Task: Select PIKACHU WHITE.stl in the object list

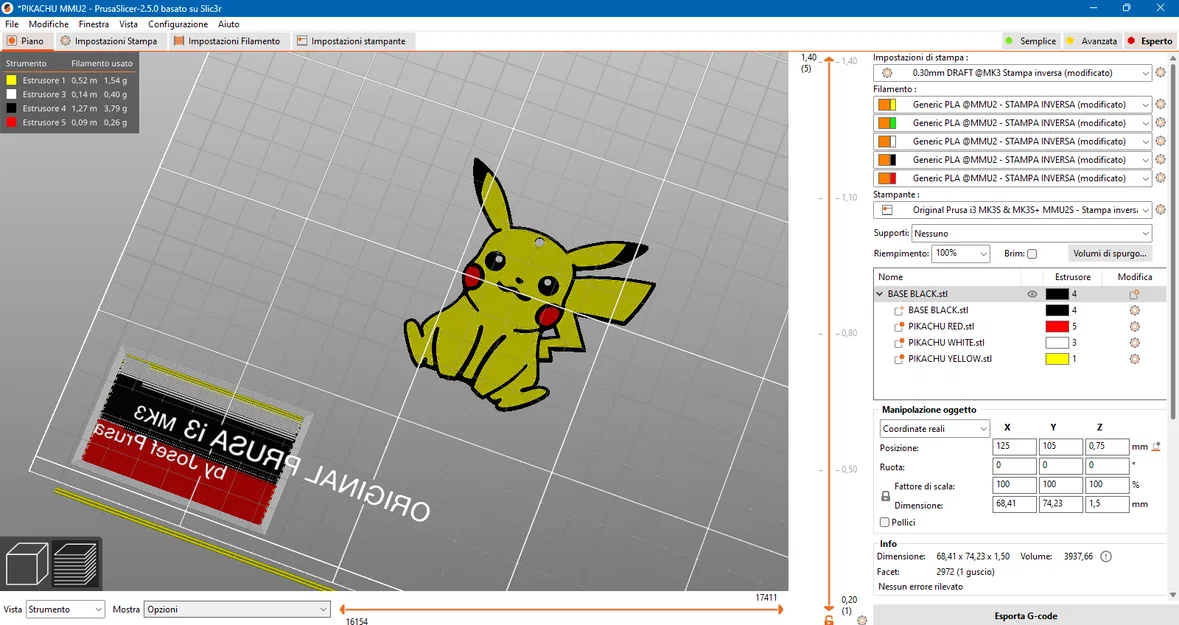Action: [x=946, y=343]
